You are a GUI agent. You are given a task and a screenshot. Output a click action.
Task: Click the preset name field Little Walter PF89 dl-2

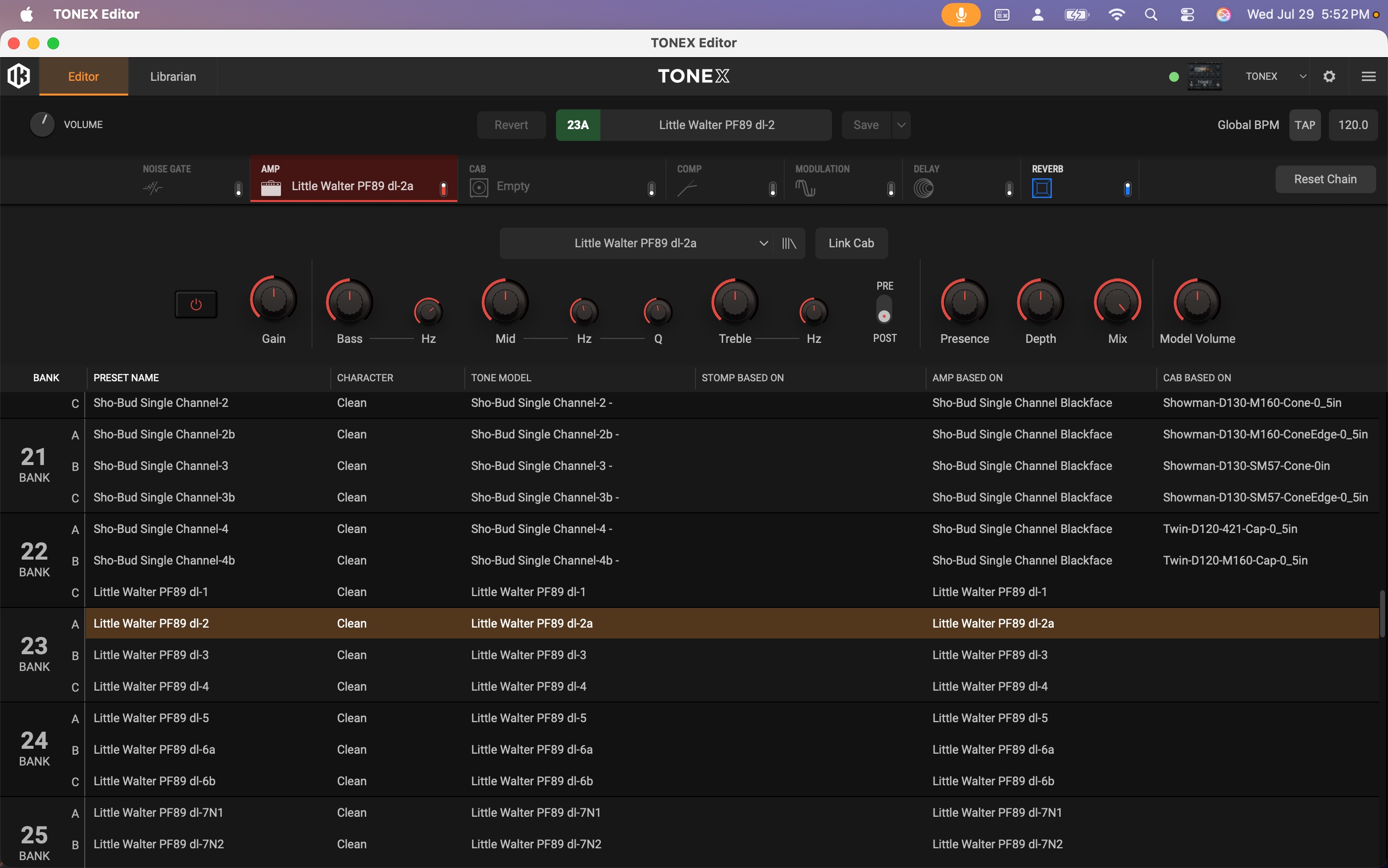pos(717,125)
